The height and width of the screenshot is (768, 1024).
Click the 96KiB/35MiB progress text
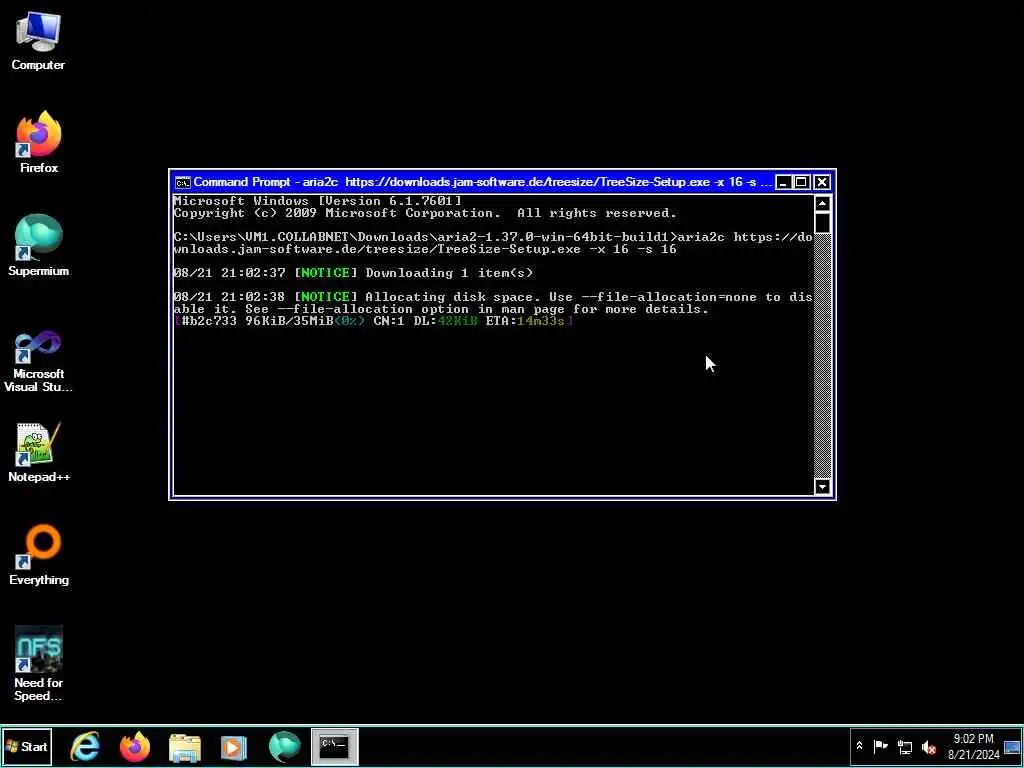coord(289,321)
